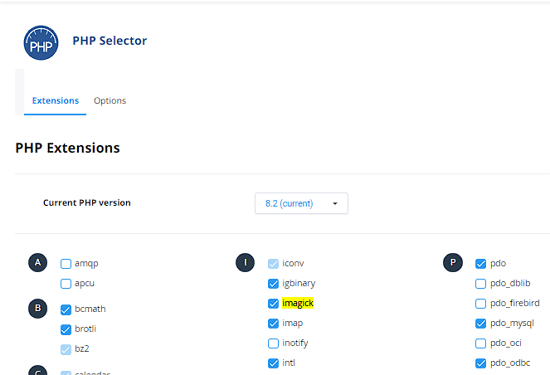
Task: Uncheck the brotli extension
Action: [x=66, y=329]
